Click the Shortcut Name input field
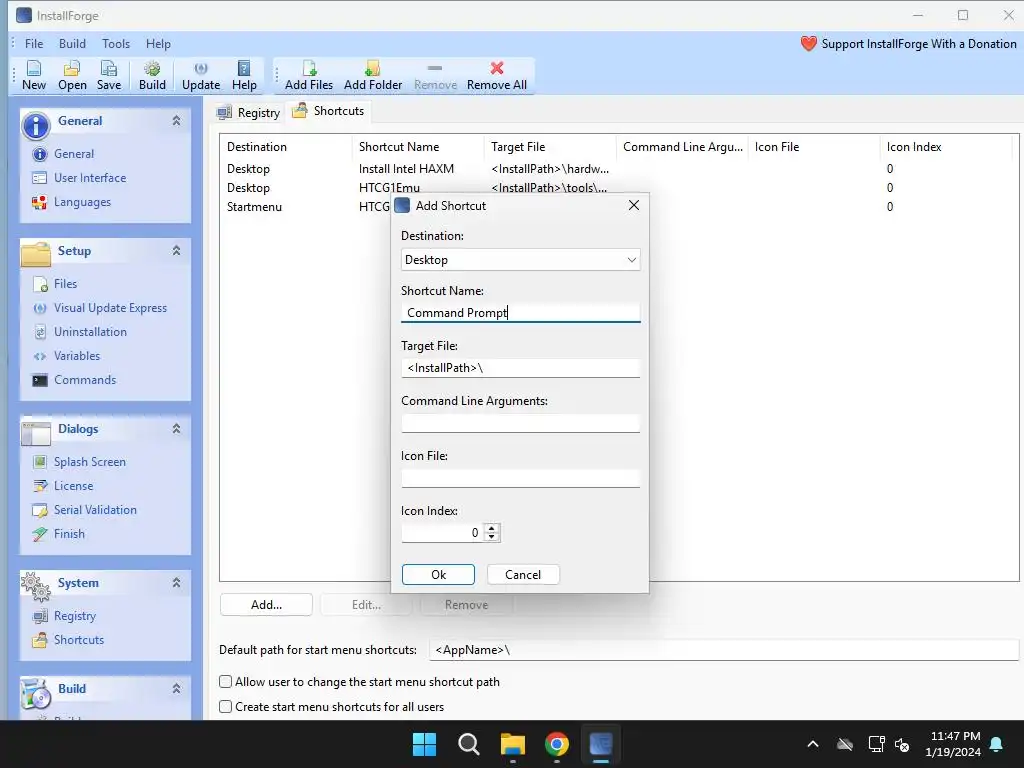 [x=520, y=313]
